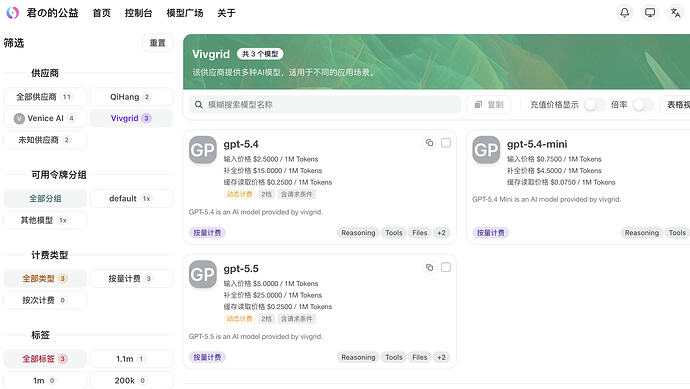Screen dimensions: 690x389
Task: Filter by 未知供应商
Action: (x=45, y=140)
